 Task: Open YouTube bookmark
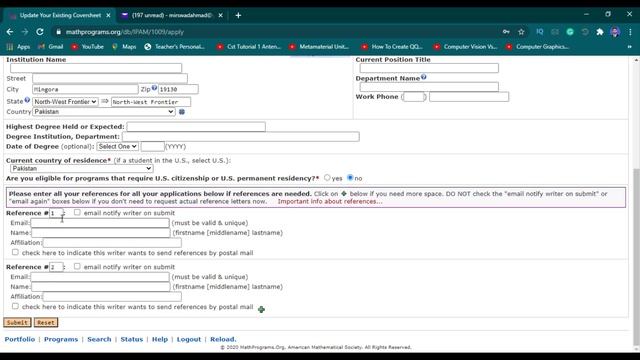coord(87,47)
